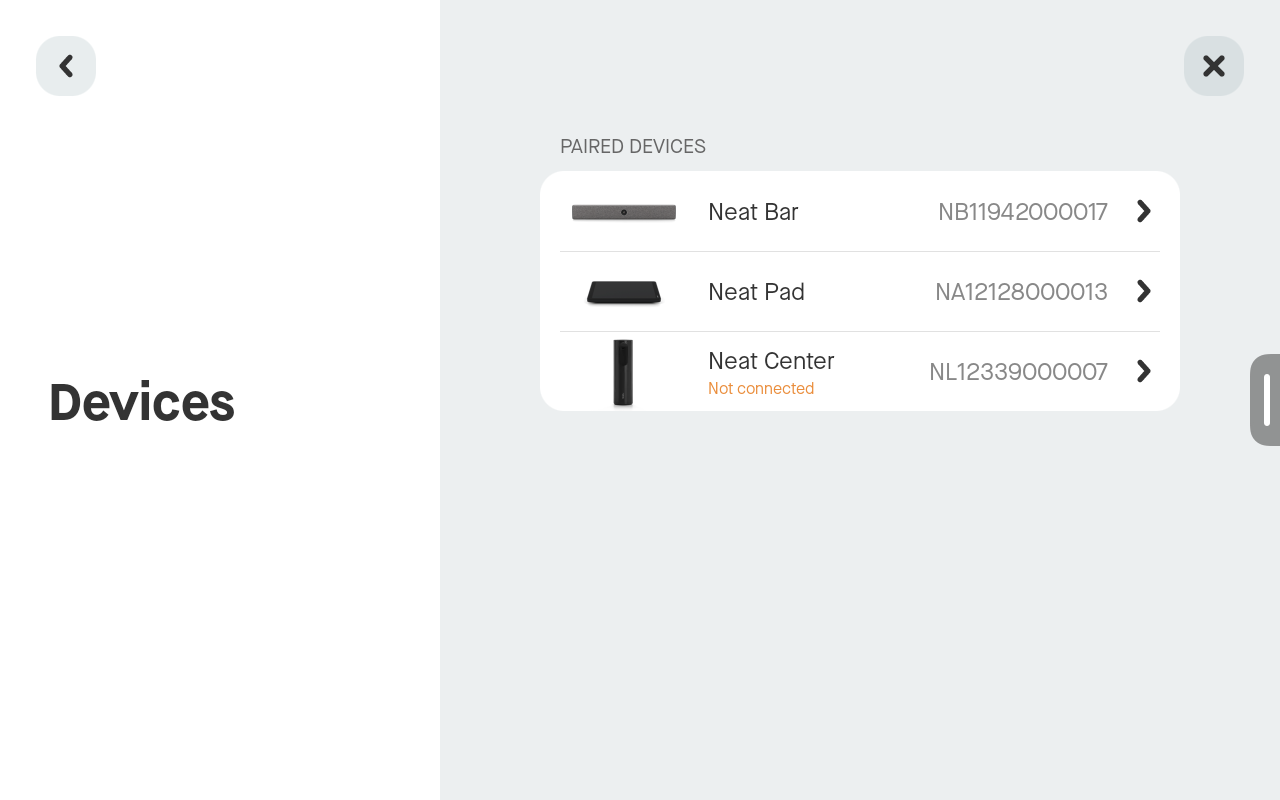The width and height of the screenshot is (1280, 800).
Task: Open the Neat Bar device entry
Action: pos(860,211)
